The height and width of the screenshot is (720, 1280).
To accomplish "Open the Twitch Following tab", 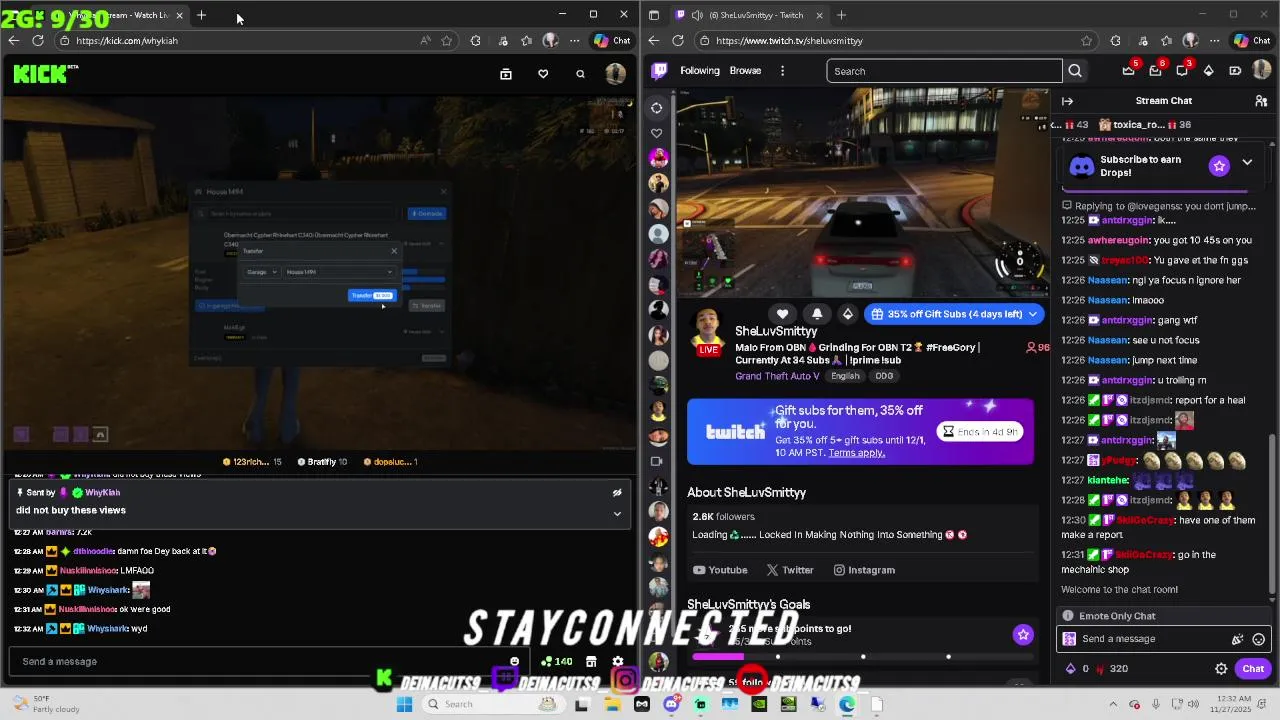I will [700, 71].
